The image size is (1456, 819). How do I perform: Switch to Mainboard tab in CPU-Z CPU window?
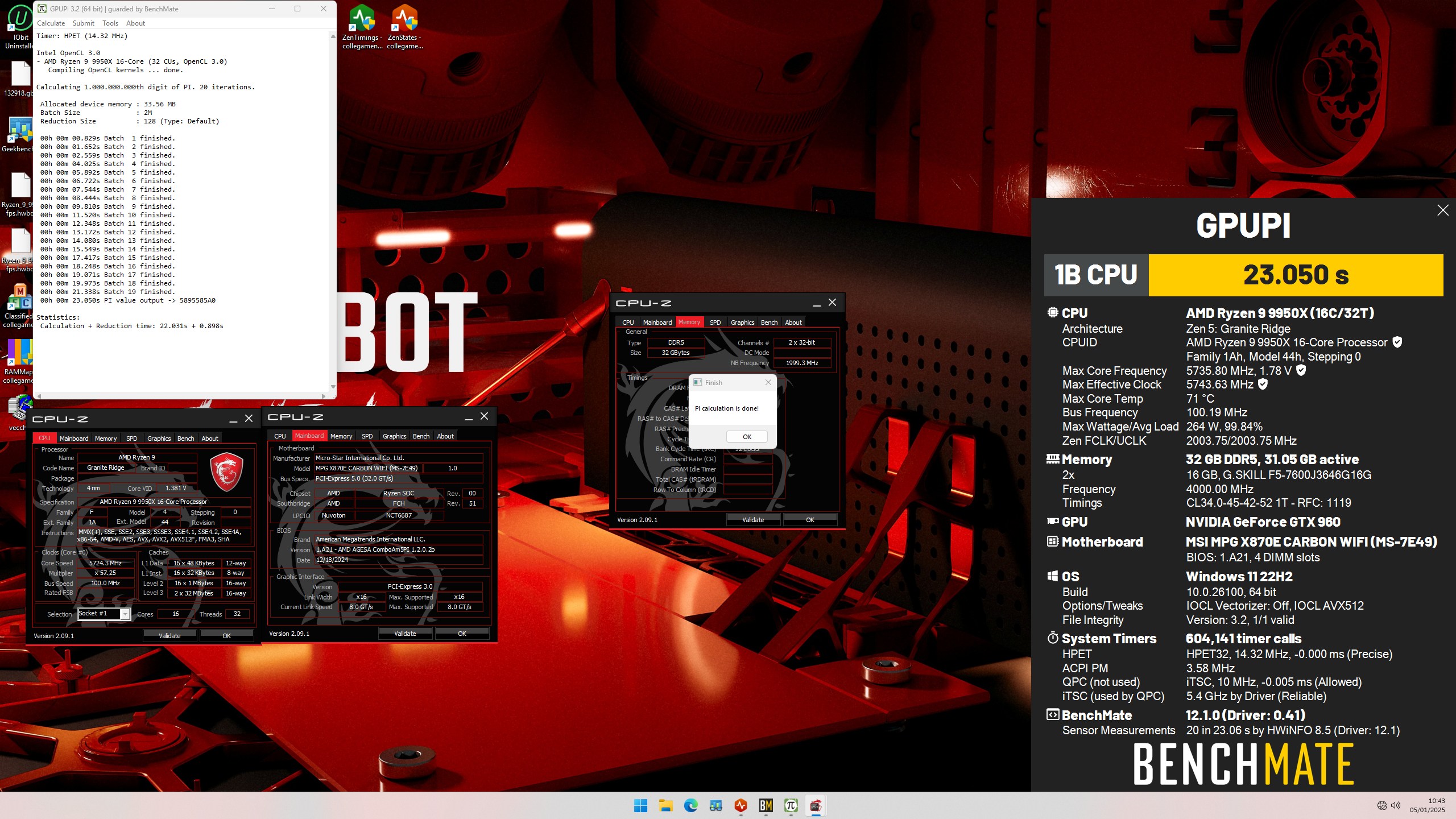(x=74, y=439)
